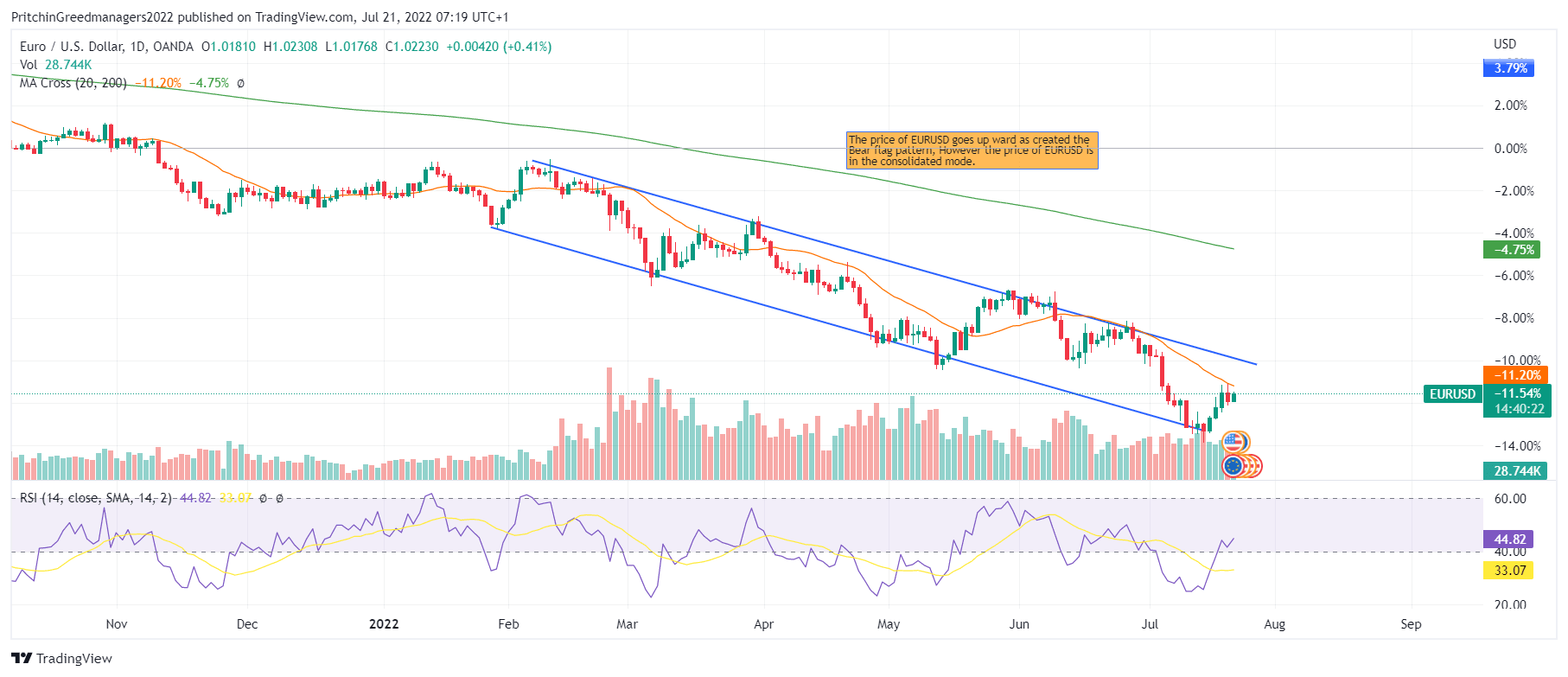Click the Sep label on time axis
The width and height of the screenshot is (1568, 677).
coord(1411,624)
